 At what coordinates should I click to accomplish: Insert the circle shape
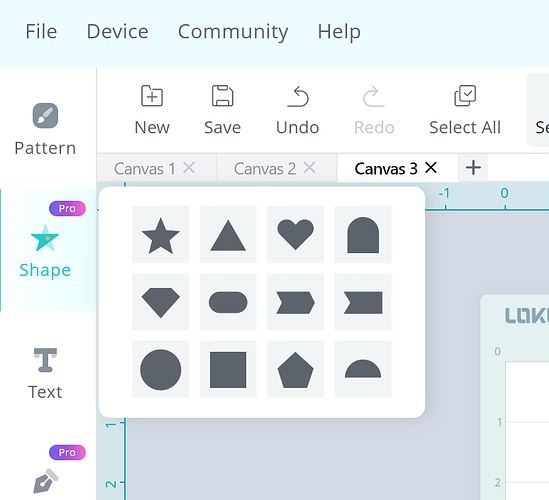click(160, 369)
